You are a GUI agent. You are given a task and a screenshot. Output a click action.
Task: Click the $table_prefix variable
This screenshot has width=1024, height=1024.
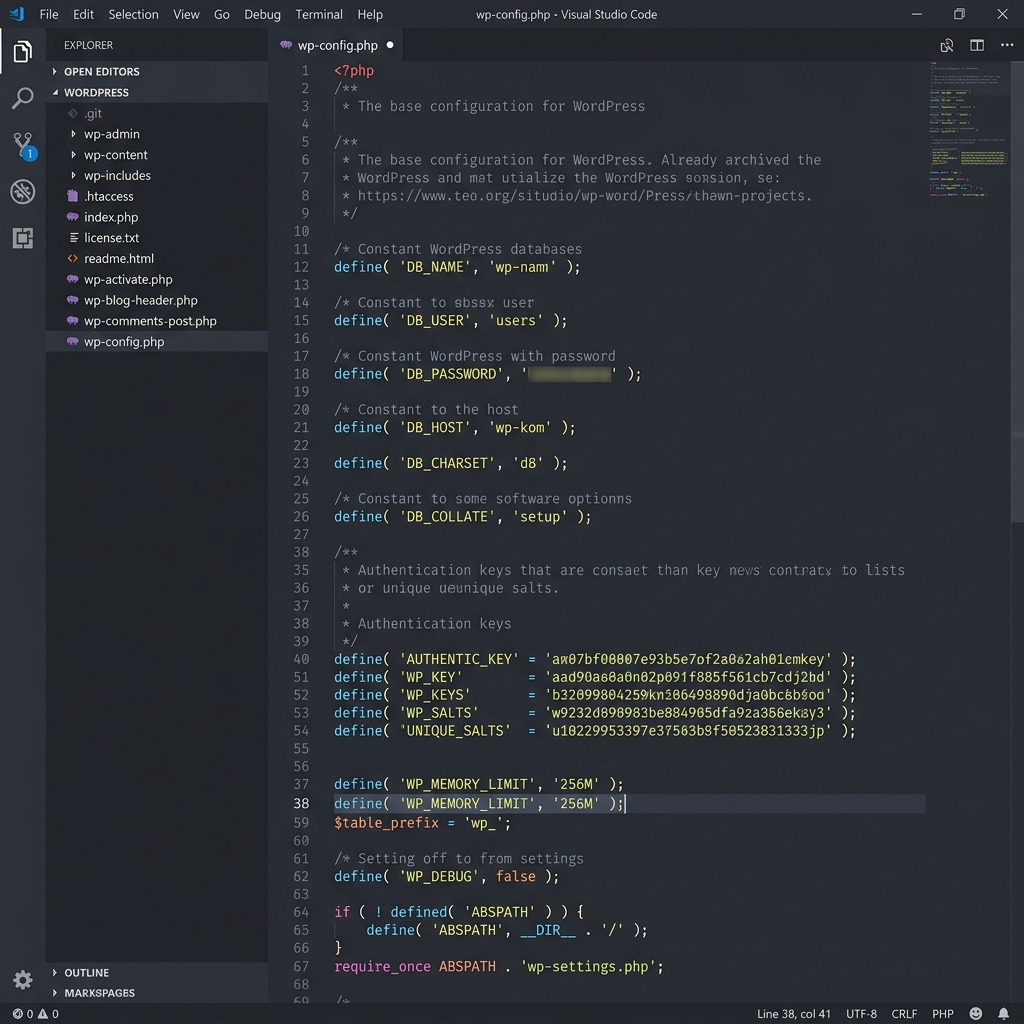[x=386, y=822]
